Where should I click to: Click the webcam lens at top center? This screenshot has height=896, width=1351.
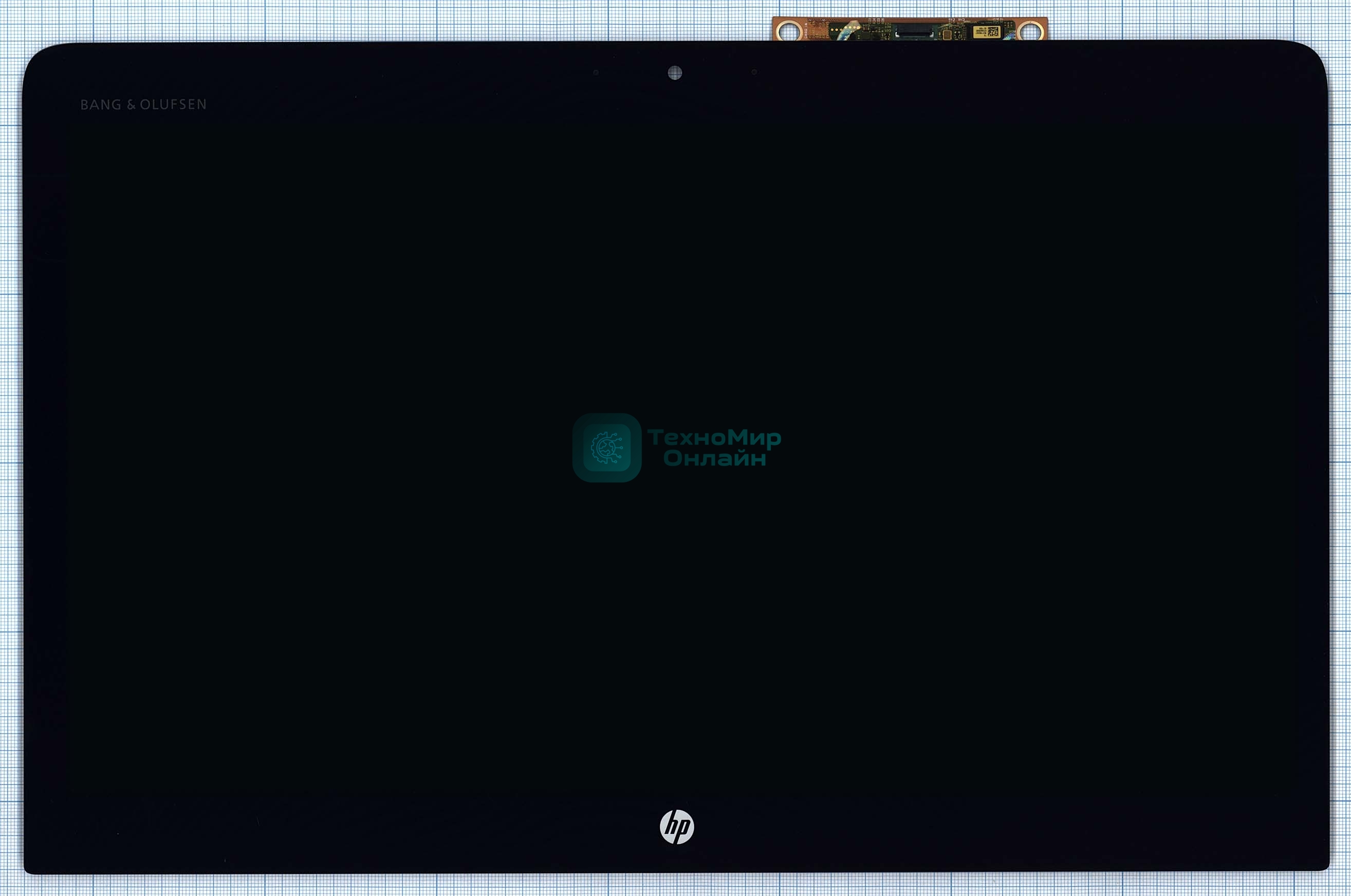[x=674, y=72]
